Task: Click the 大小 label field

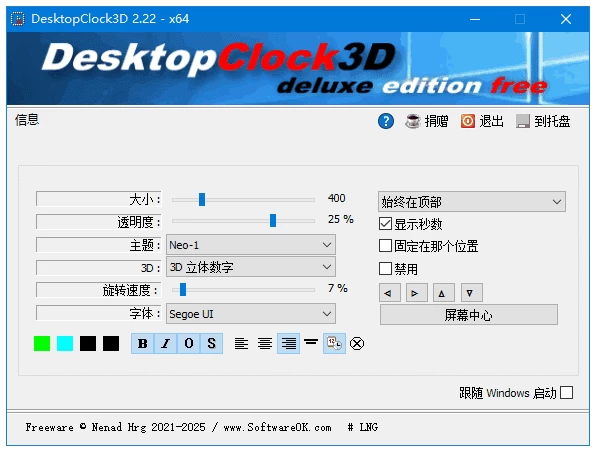Action: (x=99, y=199)
